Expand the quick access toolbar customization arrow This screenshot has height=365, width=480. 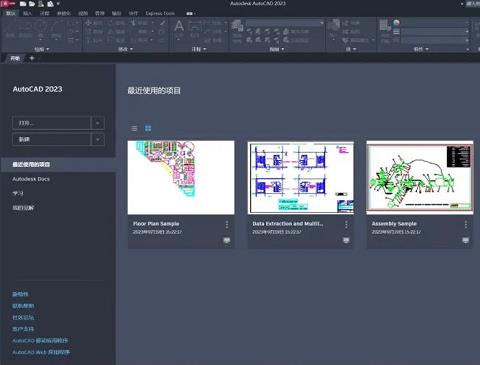58,4
